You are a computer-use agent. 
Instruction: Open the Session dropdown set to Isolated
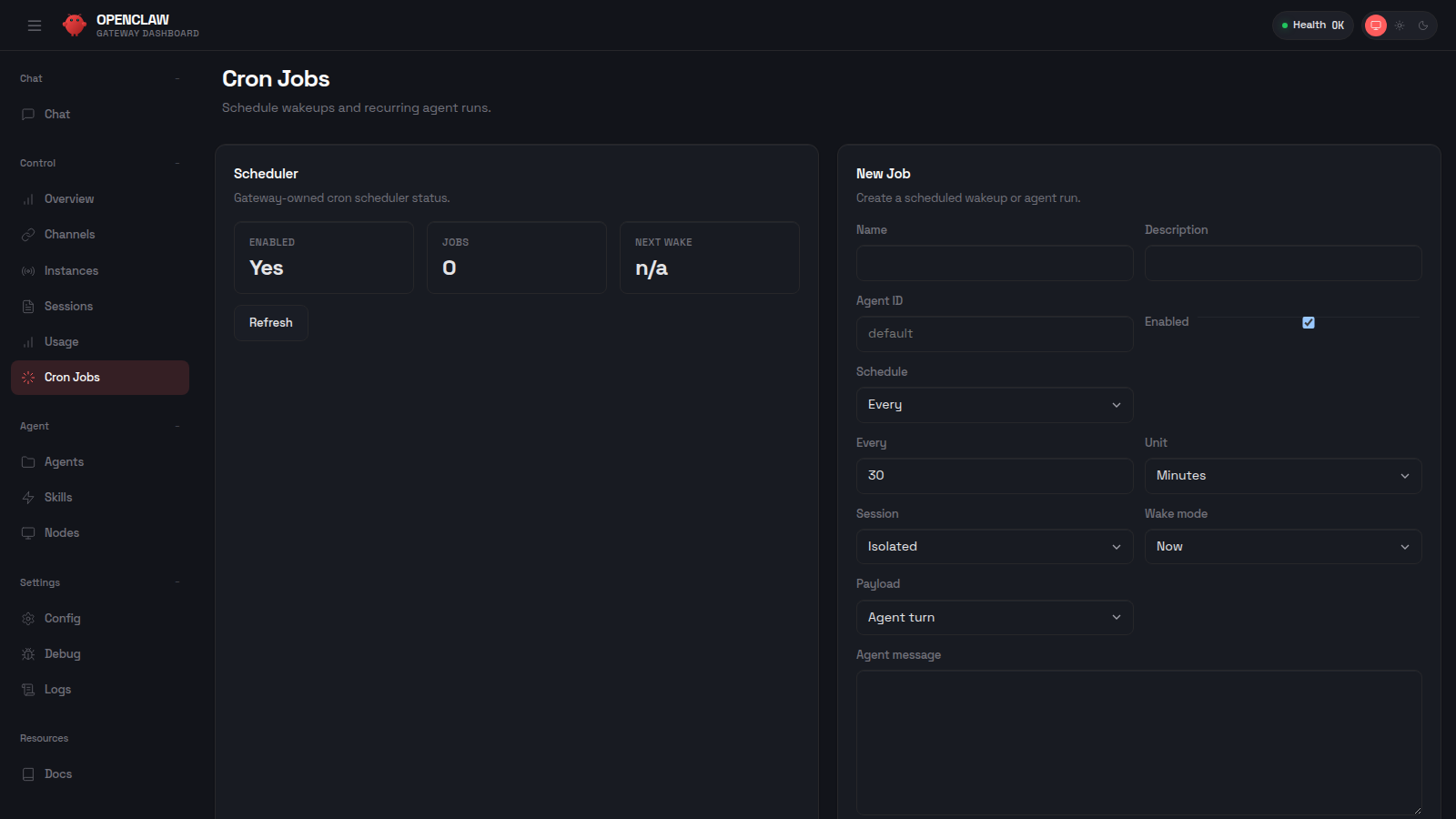coord(994,546)
